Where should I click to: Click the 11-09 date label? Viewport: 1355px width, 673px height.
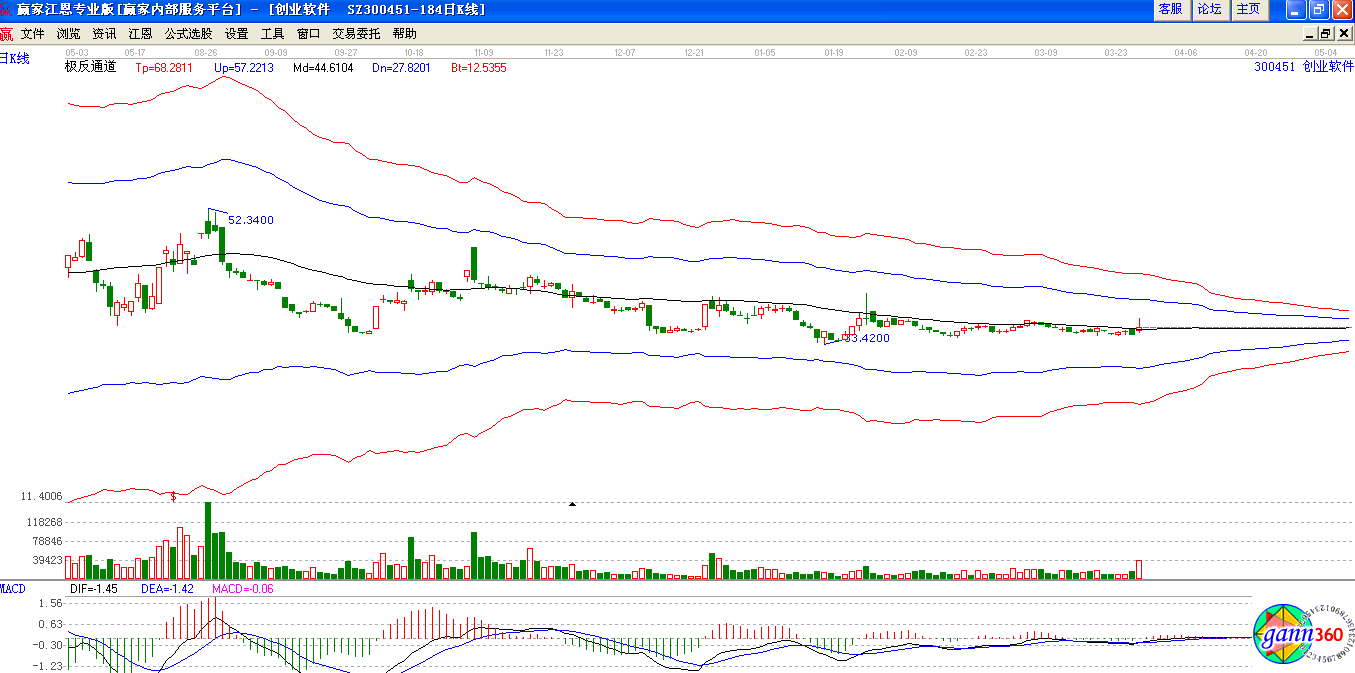484,51
